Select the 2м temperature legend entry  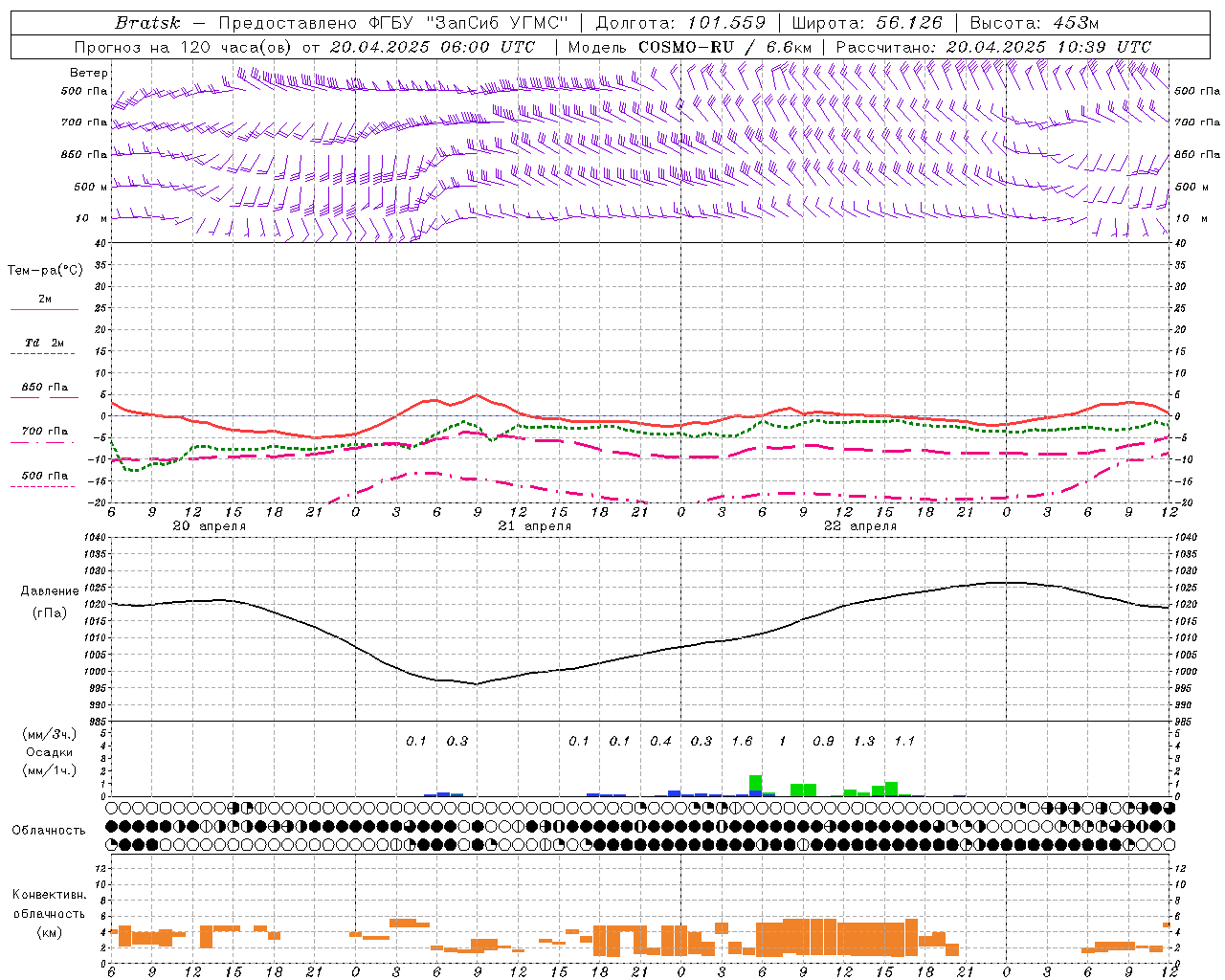pos(45,299)
